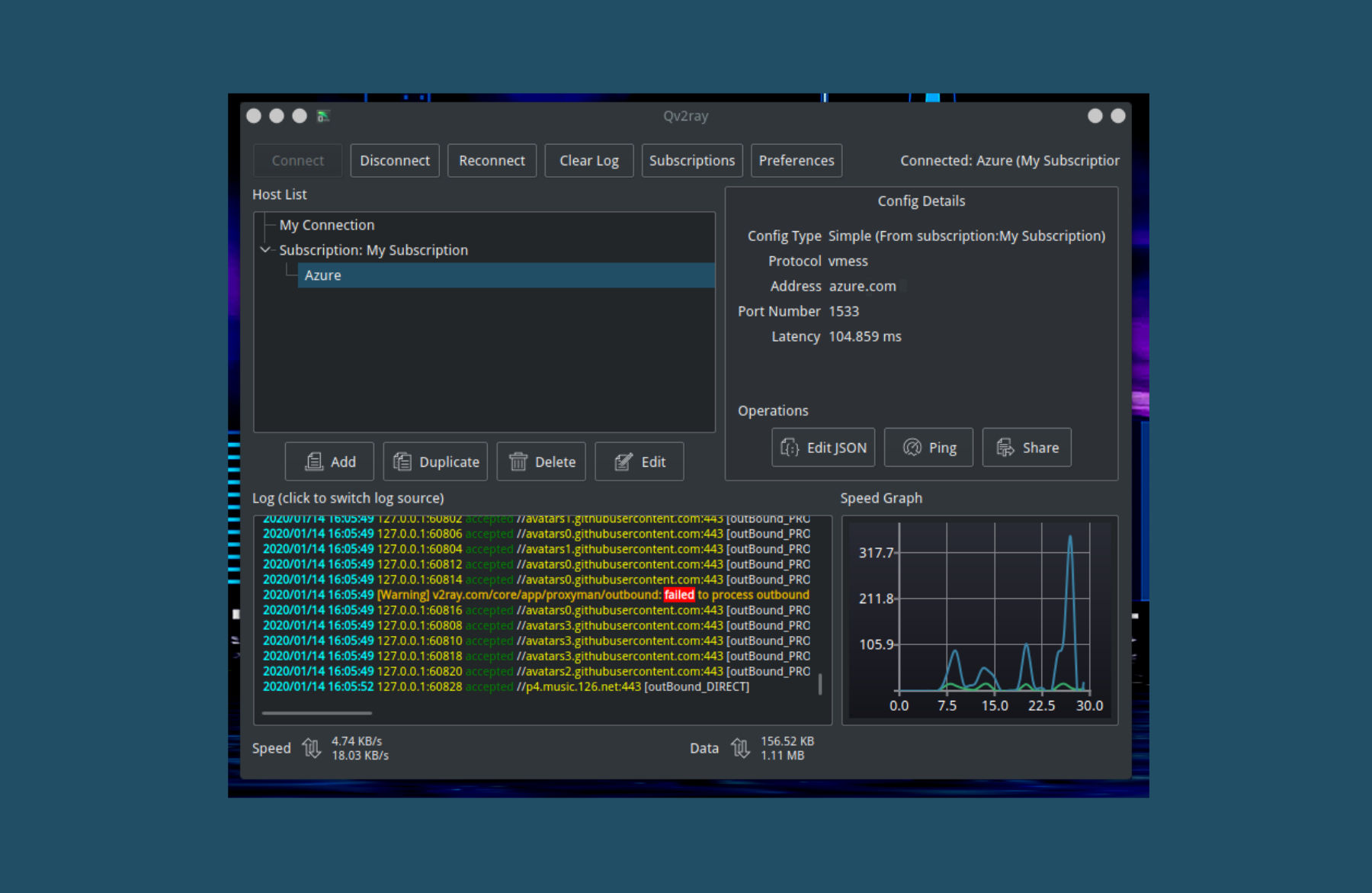Click the vmess protocol value
The image size is (1372, 893).
coord(848,261)
